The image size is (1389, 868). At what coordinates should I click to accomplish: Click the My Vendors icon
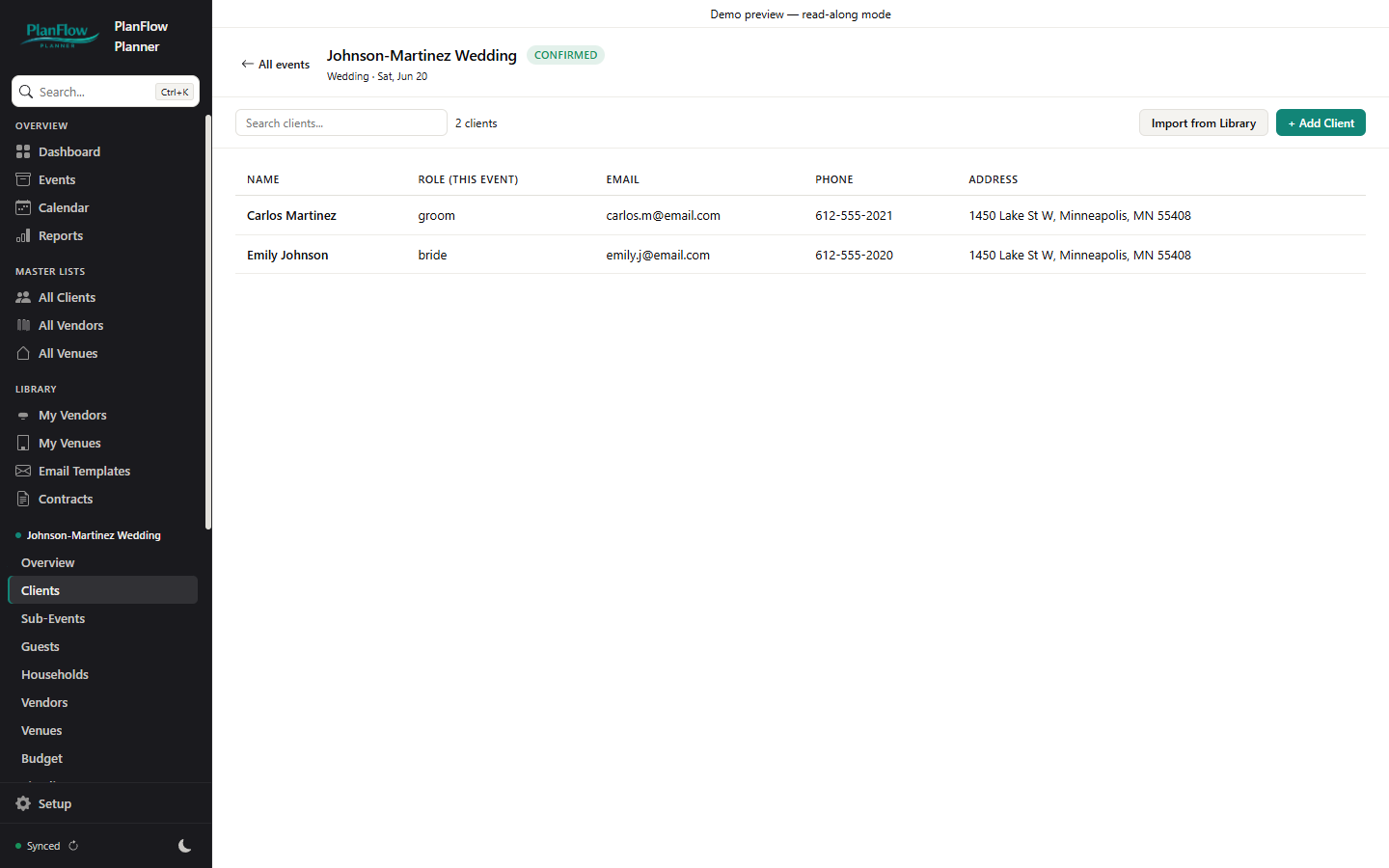[x=23, y=415]
